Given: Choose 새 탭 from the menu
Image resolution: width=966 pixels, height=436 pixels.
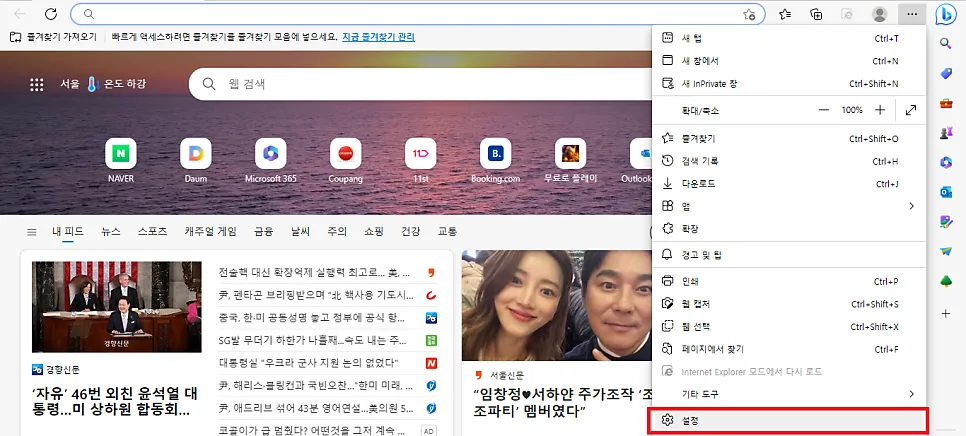Looking at the screenshot, I should point(789,38).
